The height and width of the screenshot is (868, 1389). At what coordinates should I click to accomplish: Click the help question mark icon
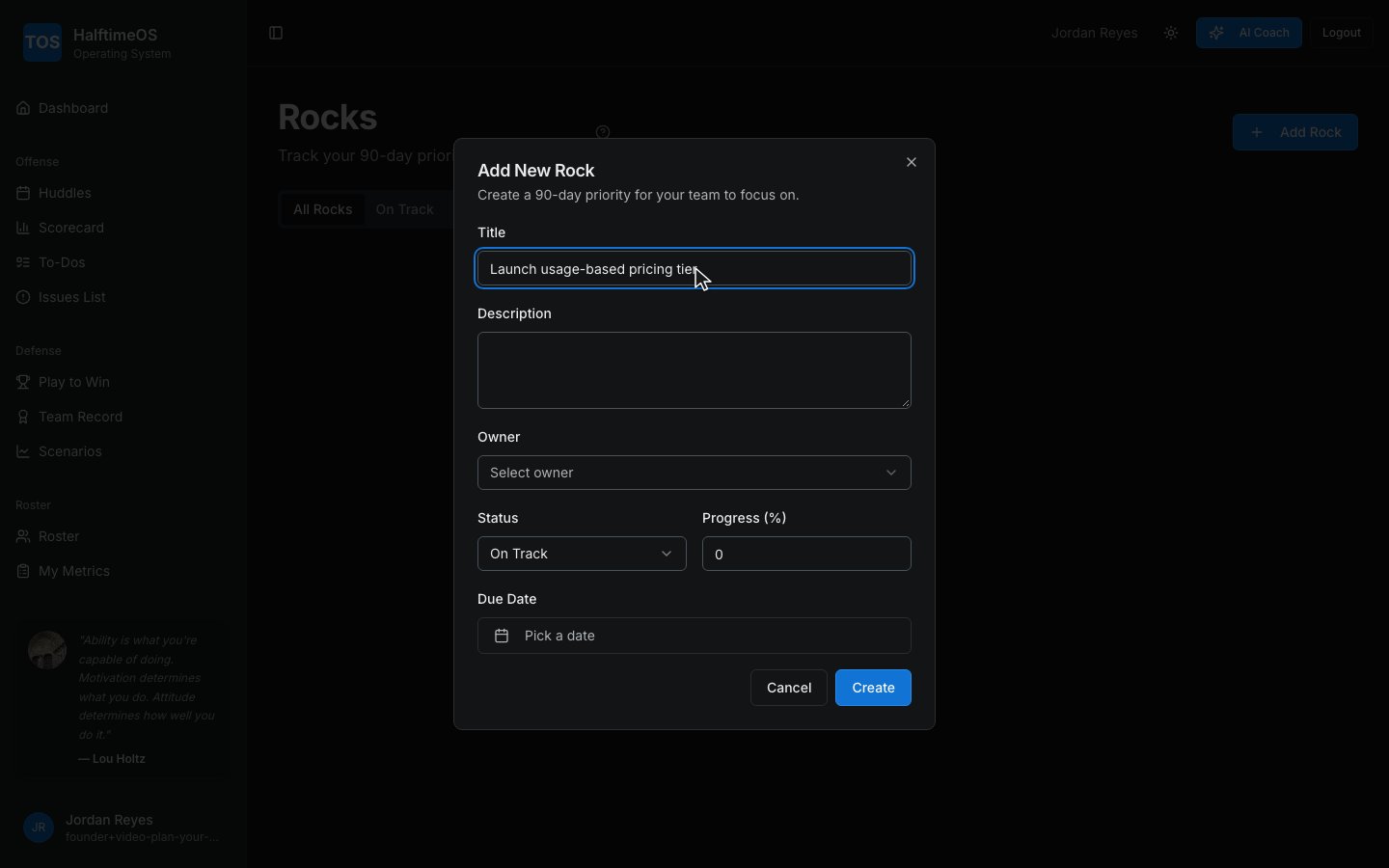[603, 132]
